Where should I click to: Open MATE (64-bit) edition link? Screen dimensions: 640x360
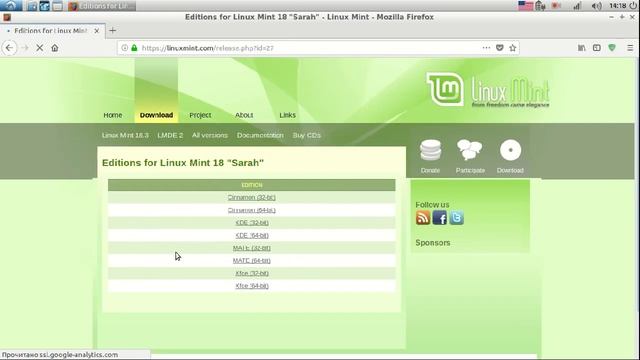click(252, 260)
